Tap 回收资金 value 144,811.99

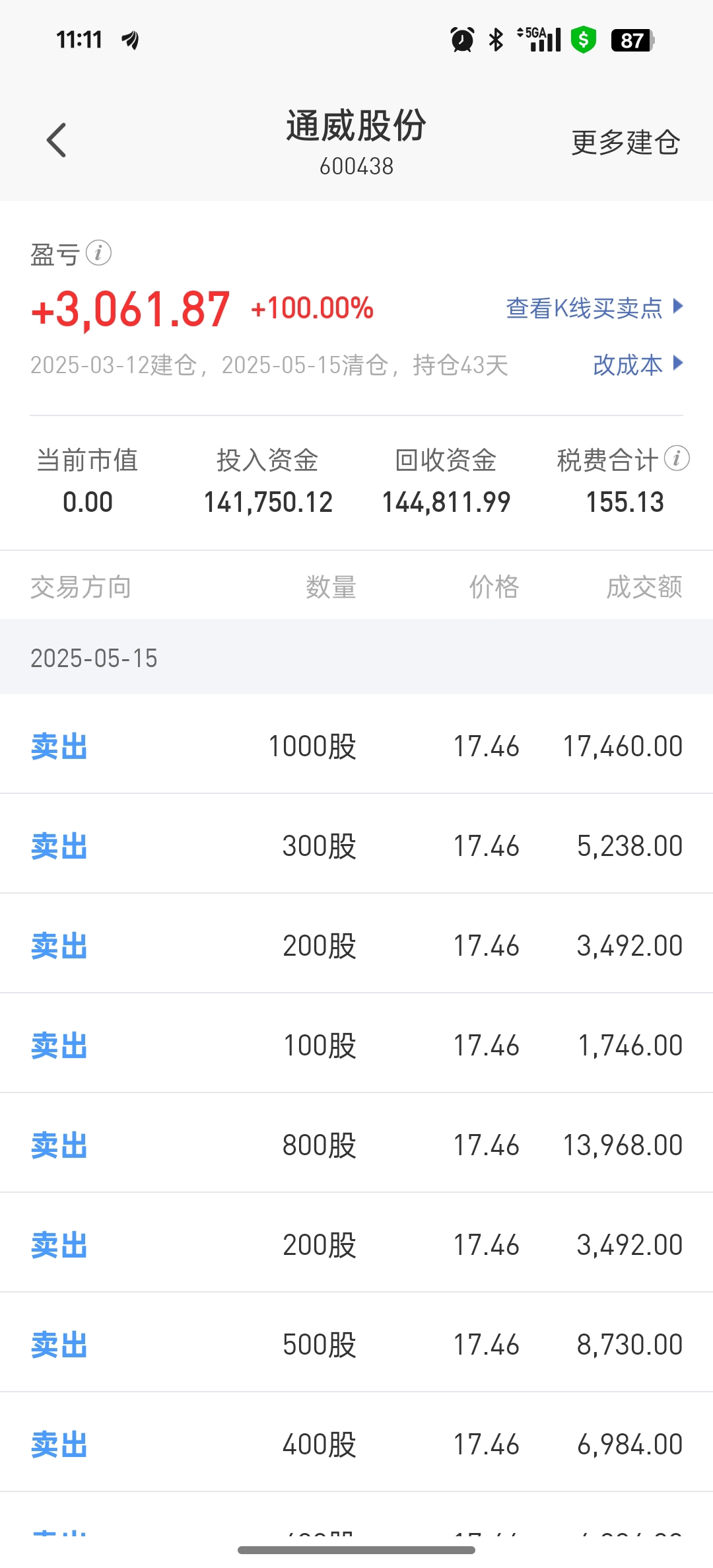click(446, 502)
